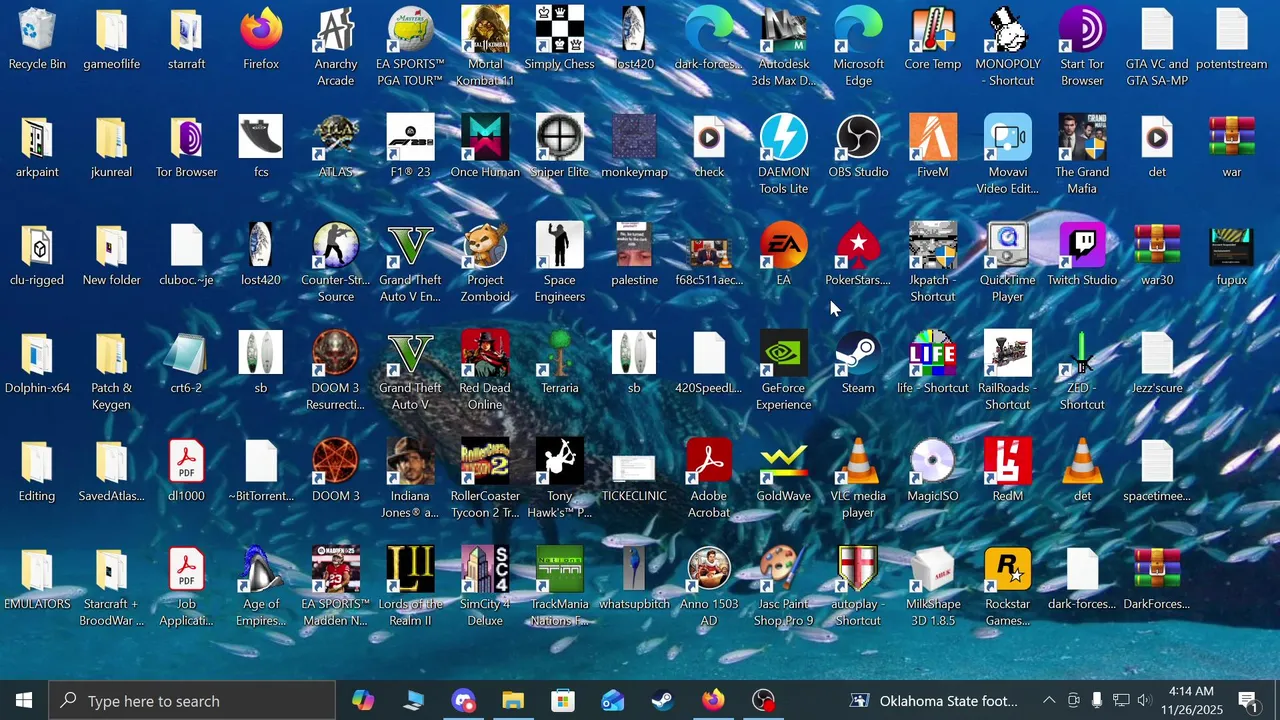The width and height of the screenshot is (1280, 720).
Task: Open the Space Engineers shortcut
Action: [560, 264]
